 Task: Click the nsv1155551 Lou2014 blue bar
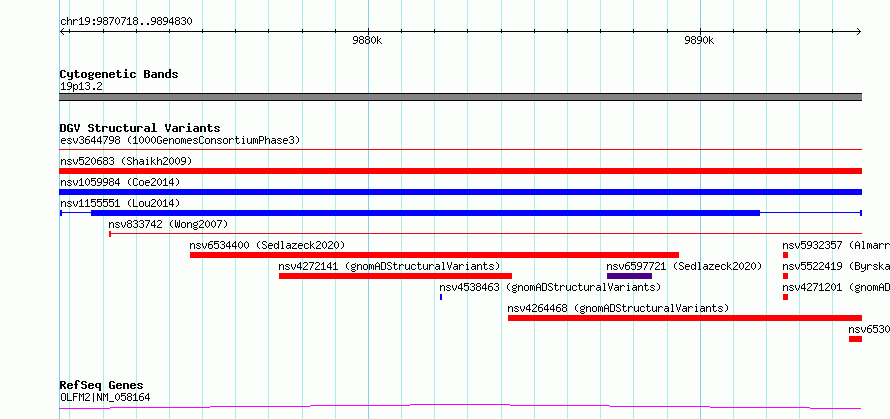425,213
